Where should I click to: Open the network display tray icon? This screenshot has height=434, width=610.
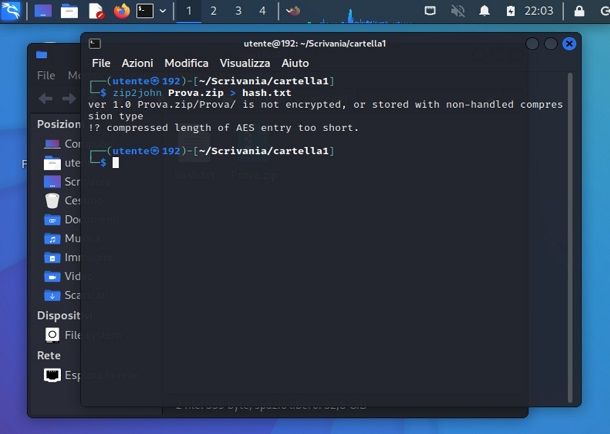tap(430, 11)
